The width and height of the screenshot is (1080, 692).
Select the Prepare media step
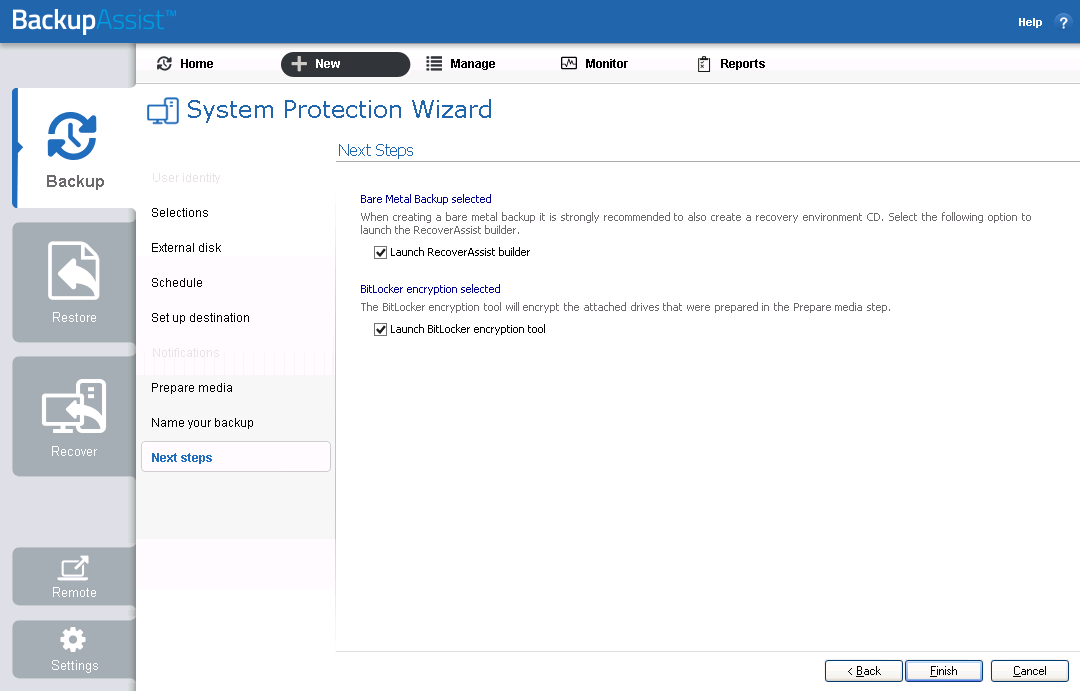[x=191, y=388]
